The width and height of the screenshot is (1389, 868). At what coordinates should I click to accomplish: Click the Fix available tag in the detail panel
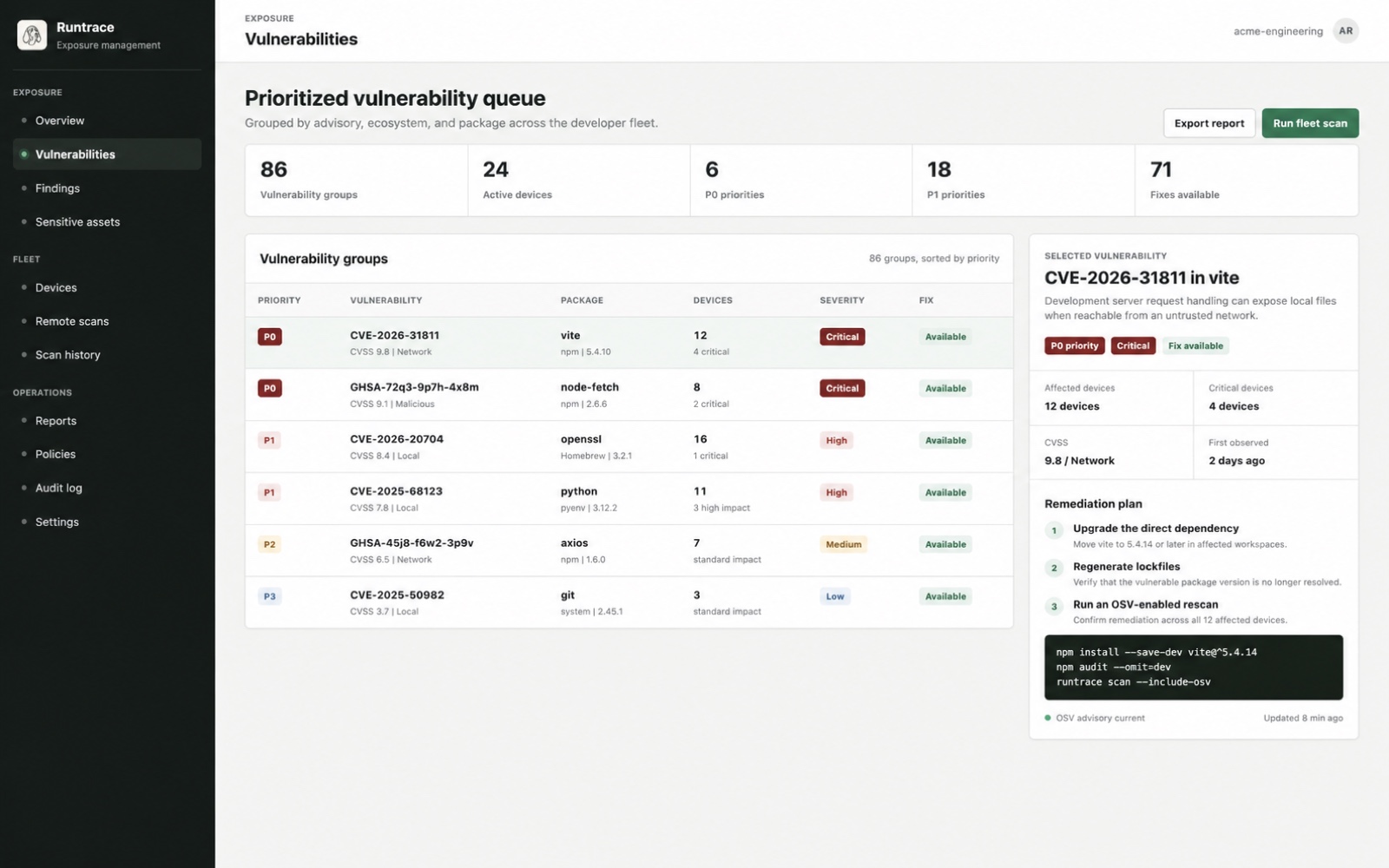[1195, 345]
